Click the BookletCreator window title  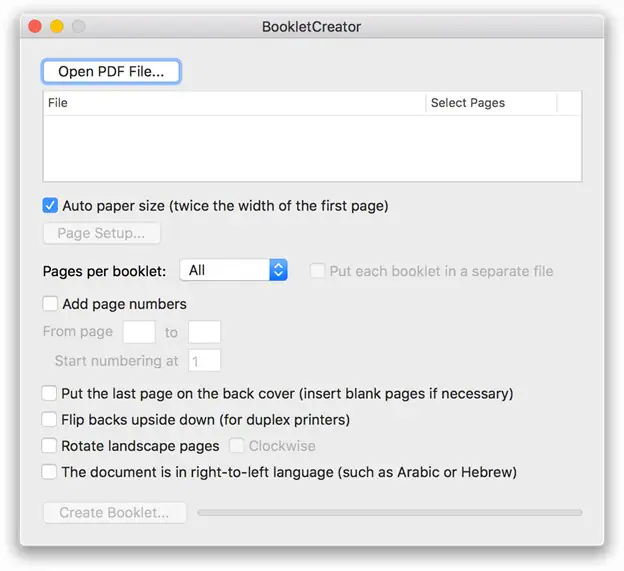pyautogui.click(x=312, y=27)
